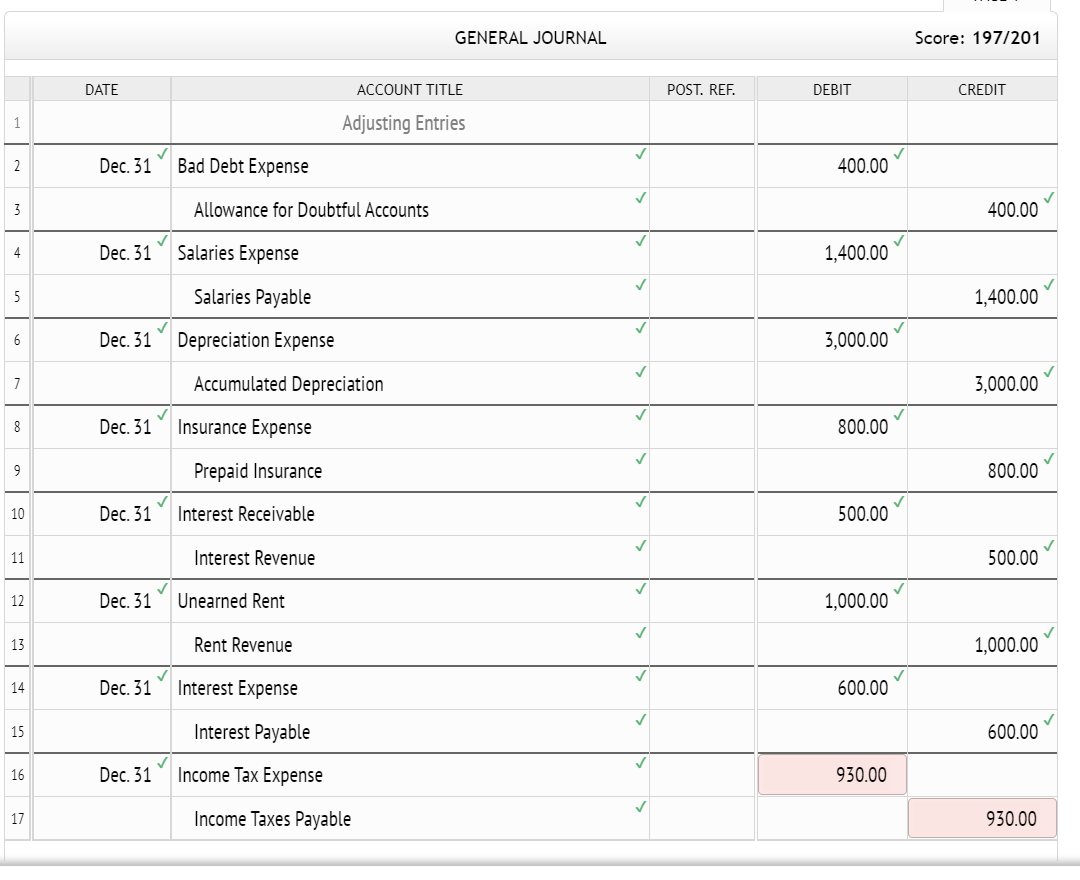Click the green checkmark beside Bad Debt Expense

pos(641,154)
